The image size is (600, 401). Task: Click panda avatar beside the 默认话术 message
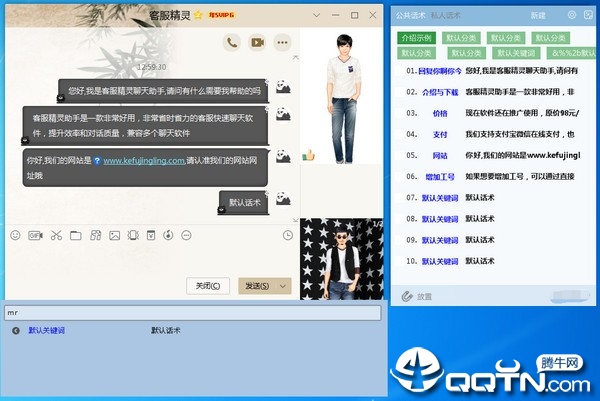pos(283,198)
